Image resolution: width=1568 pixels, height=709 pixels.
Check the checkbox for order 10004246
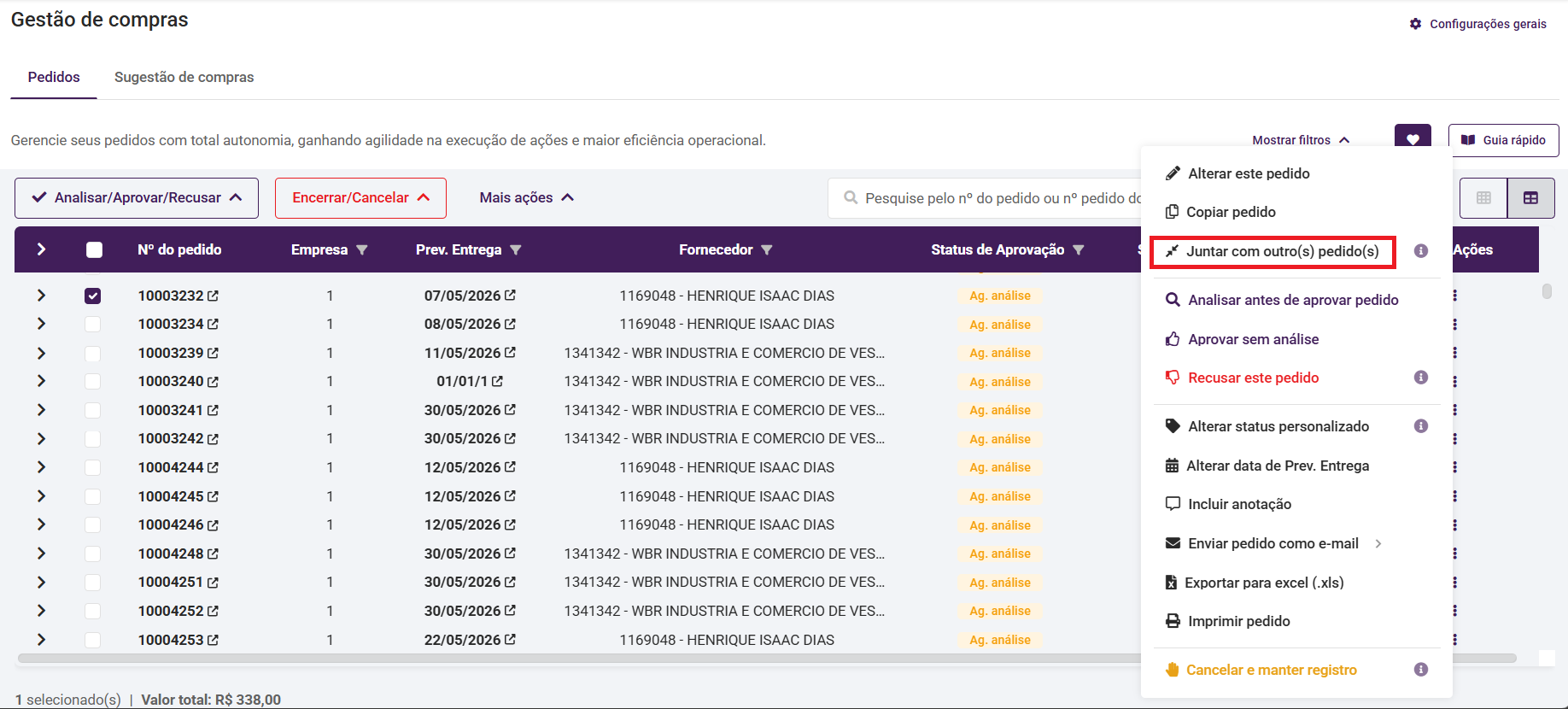93,524
